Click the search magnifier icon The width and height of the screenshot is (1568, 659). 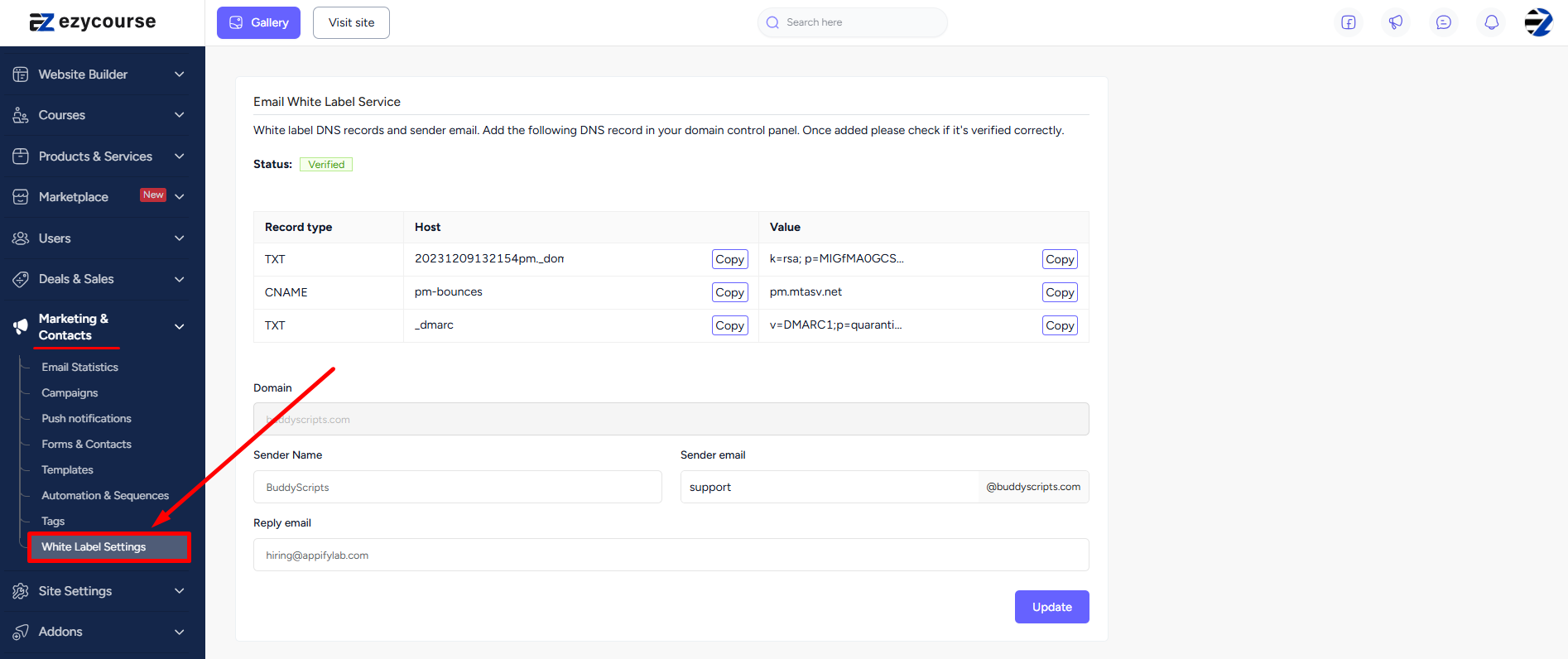tap(772, 22)
